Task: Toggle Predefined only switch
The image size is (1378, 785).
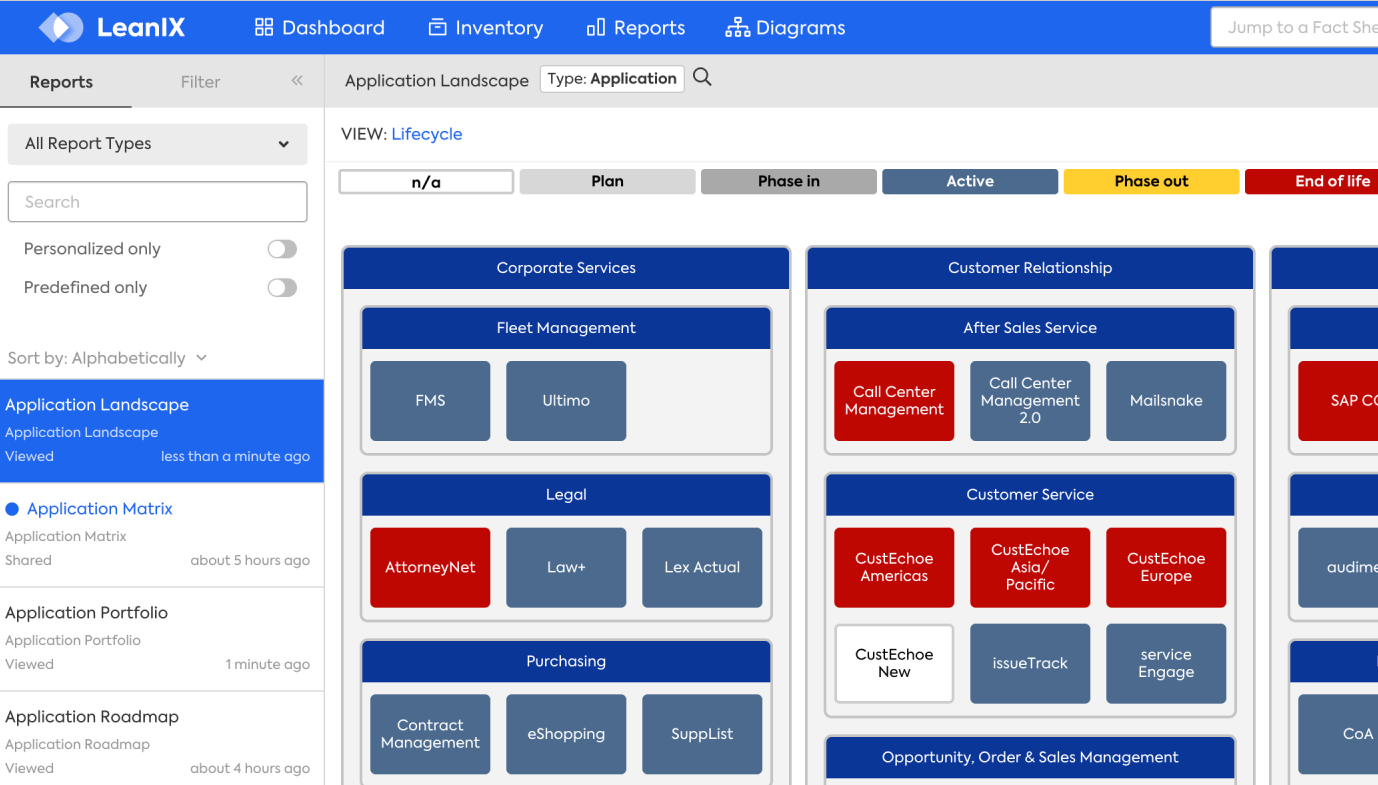Action: tap(282, 288)
